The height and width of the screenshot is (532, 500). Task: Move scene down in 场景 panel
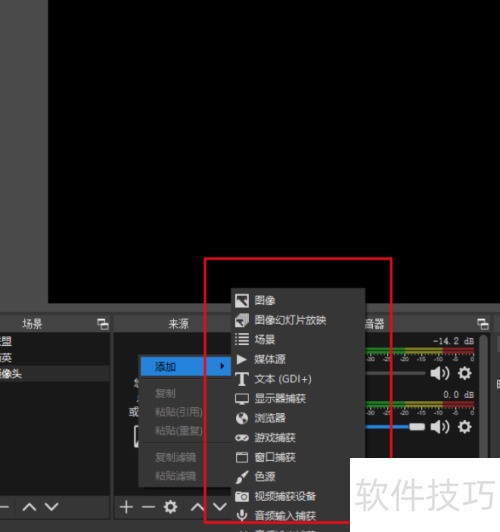tap(52, 507)
